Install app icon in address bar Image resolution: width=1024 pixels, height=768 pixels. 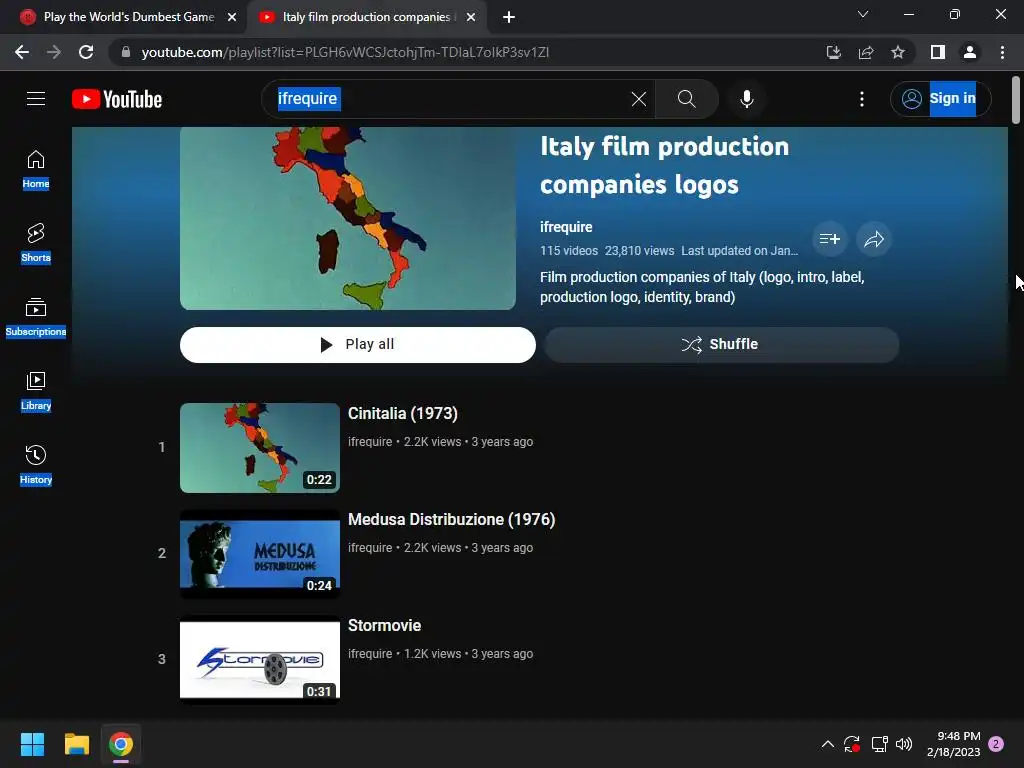pyautogui.click(x=833, y=52)
